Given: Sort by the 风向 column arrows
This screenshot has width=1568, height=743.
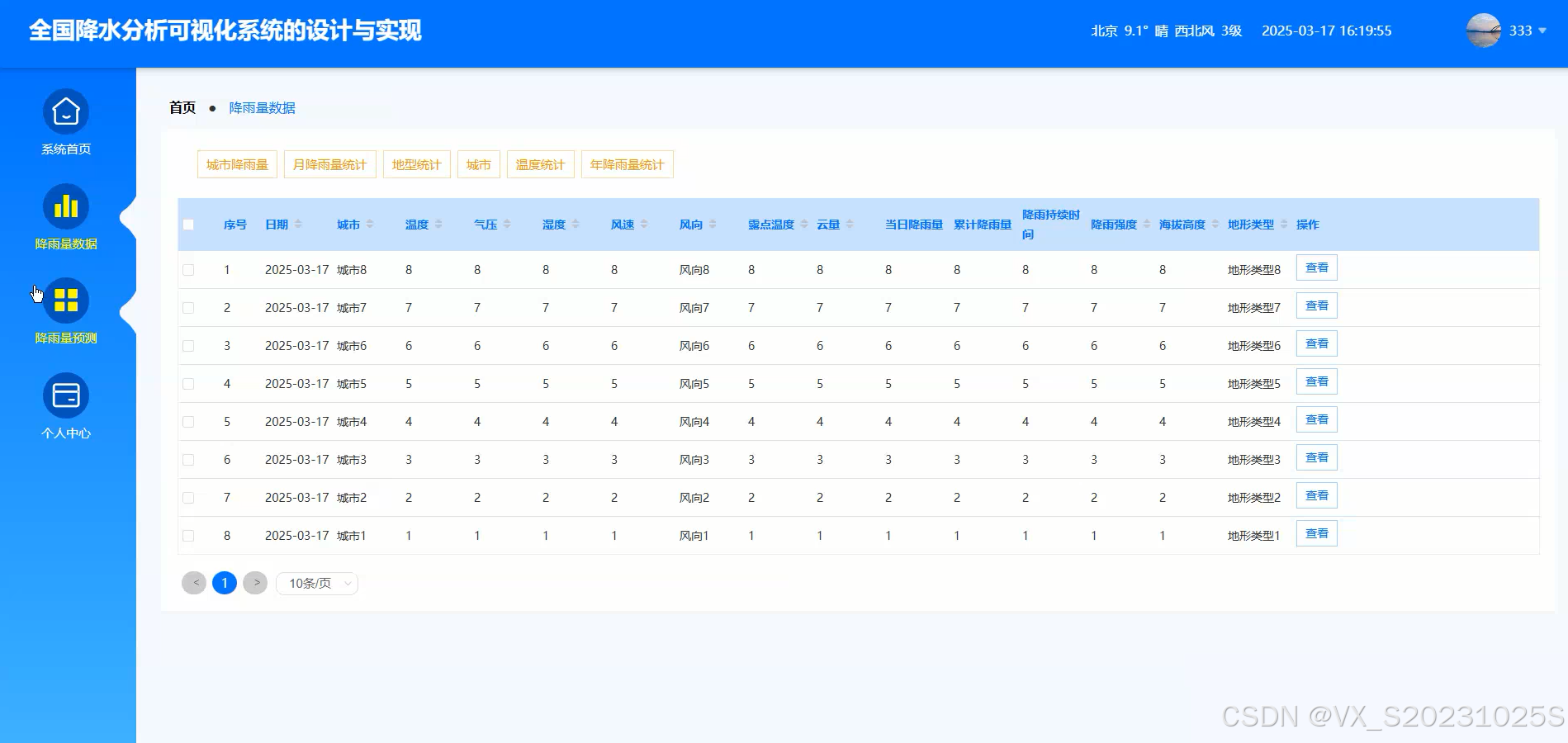Looking at the screenshot, I should pyautogui.click(x=713, y=225).
